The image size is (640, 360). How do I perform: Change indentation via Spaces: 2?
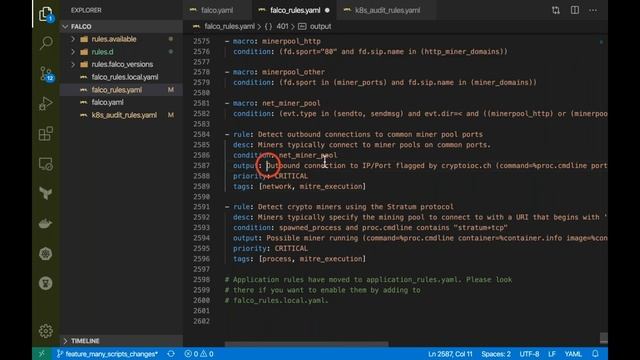pos(496,354)
